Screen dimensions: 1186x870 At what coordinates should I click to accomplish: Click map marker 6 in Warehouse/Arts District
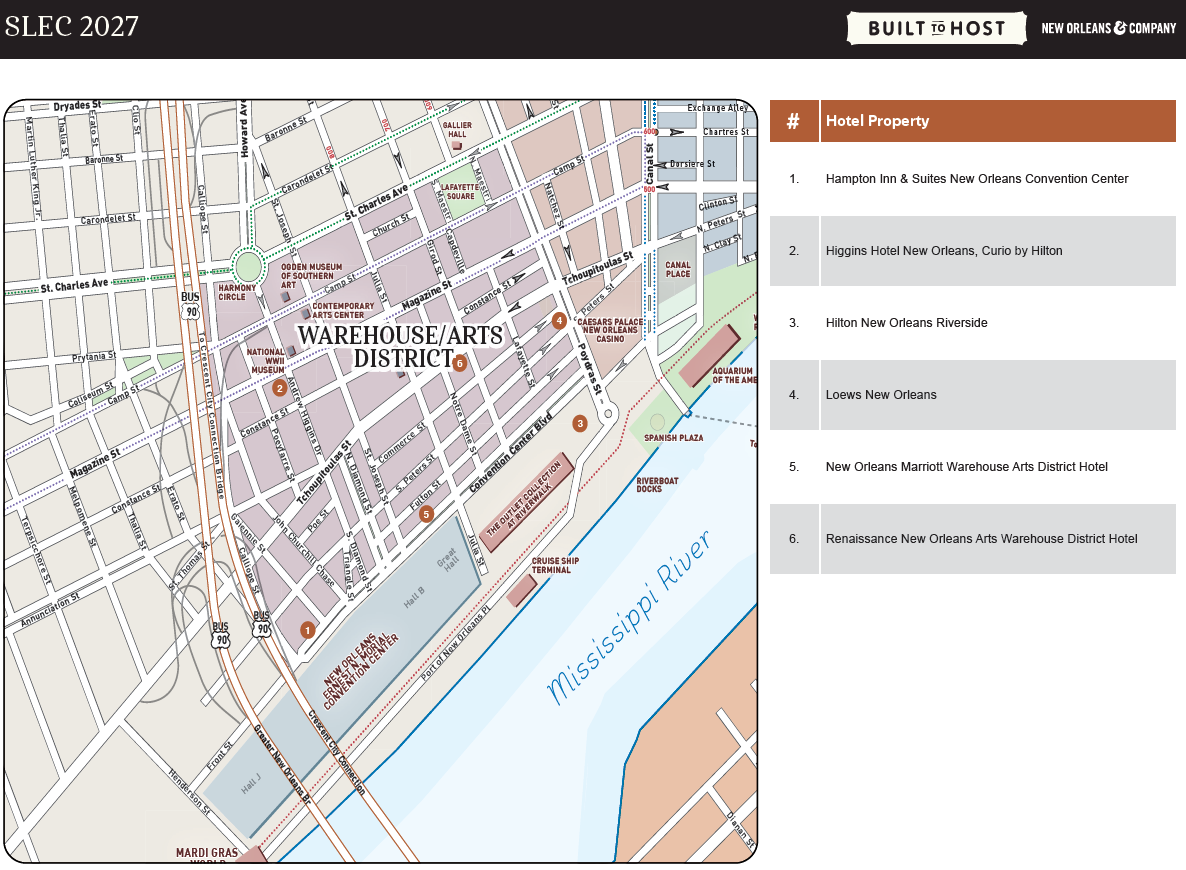(x=459, y=363)
